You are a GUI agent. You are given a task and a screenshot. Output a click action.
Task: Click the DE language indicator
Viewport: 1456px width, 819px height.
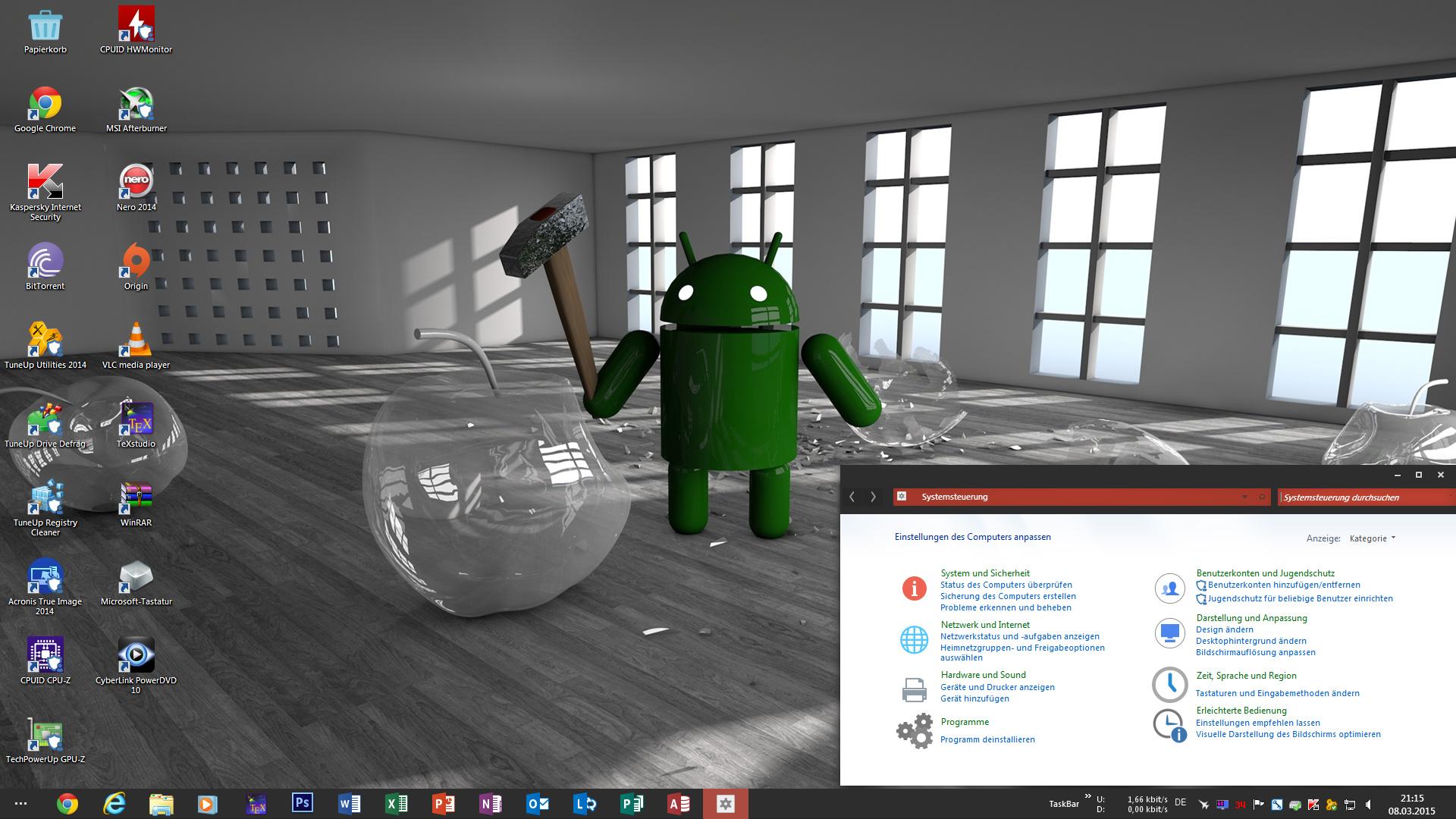pos(1180,802)
